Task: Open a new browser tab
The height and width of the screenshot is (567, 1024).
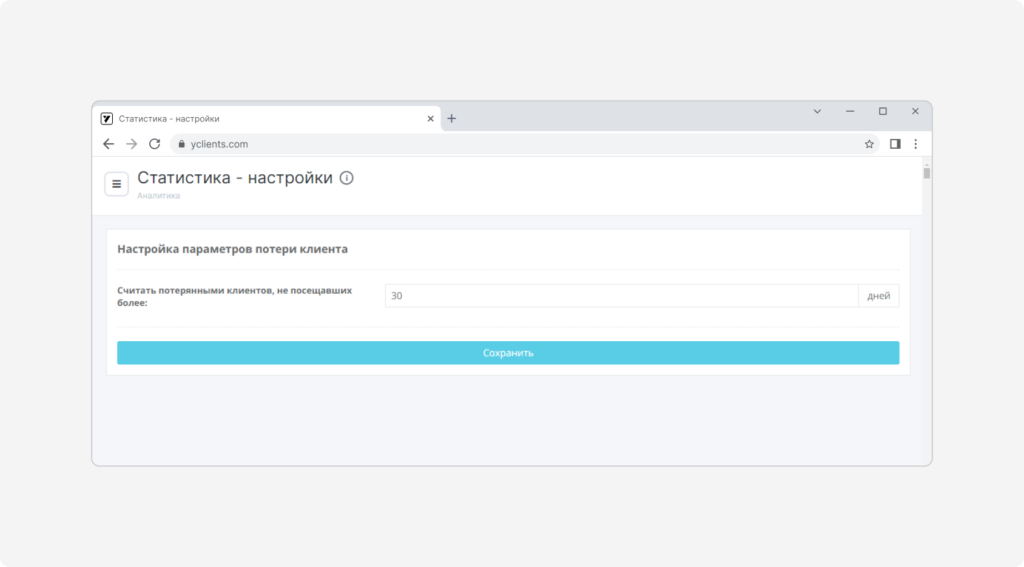Action: [x=451, y=119]
